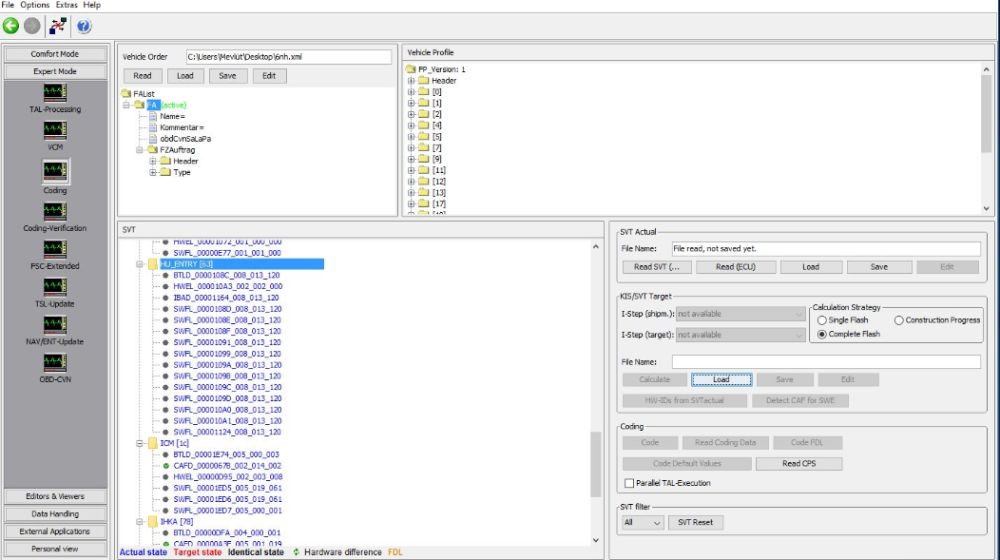This screenshot has height=560, width=1000.
Task: Click the green back arrow icon
Action: tap(11, 26)
